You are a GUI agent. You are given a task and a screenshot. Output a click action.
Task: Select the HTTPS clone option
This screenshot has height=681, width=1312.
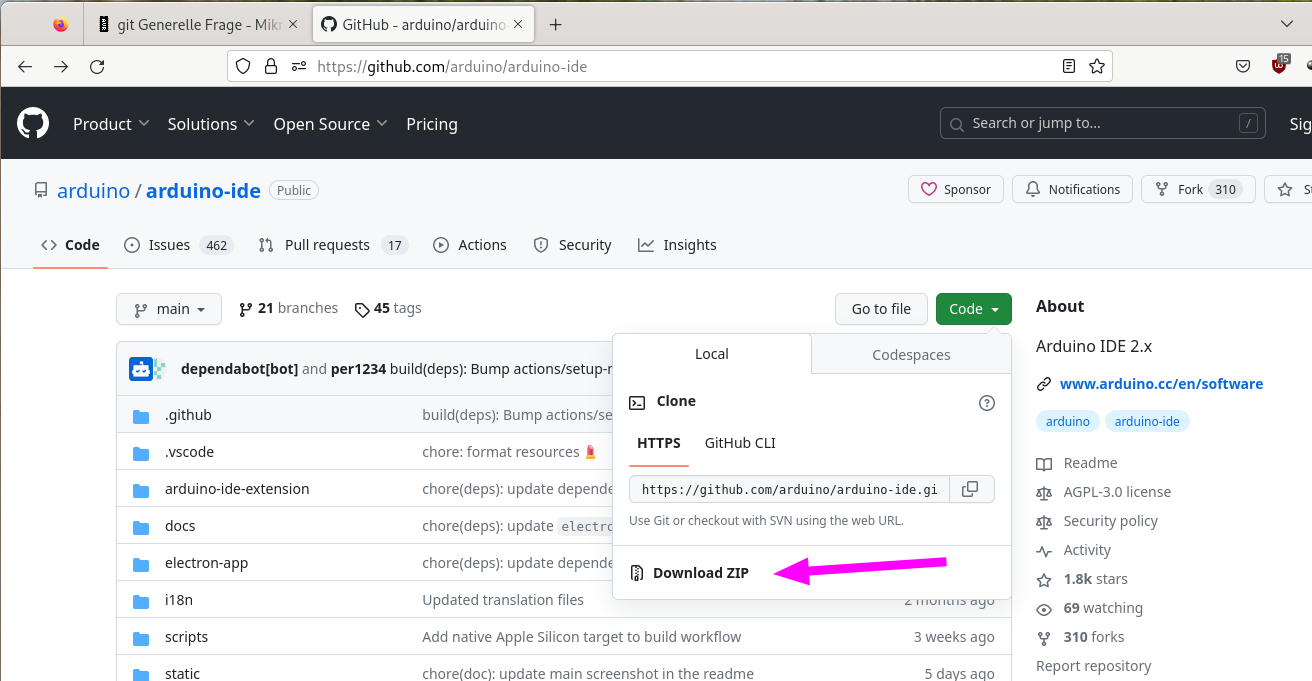pyautogui.click(x=659, y=443)
